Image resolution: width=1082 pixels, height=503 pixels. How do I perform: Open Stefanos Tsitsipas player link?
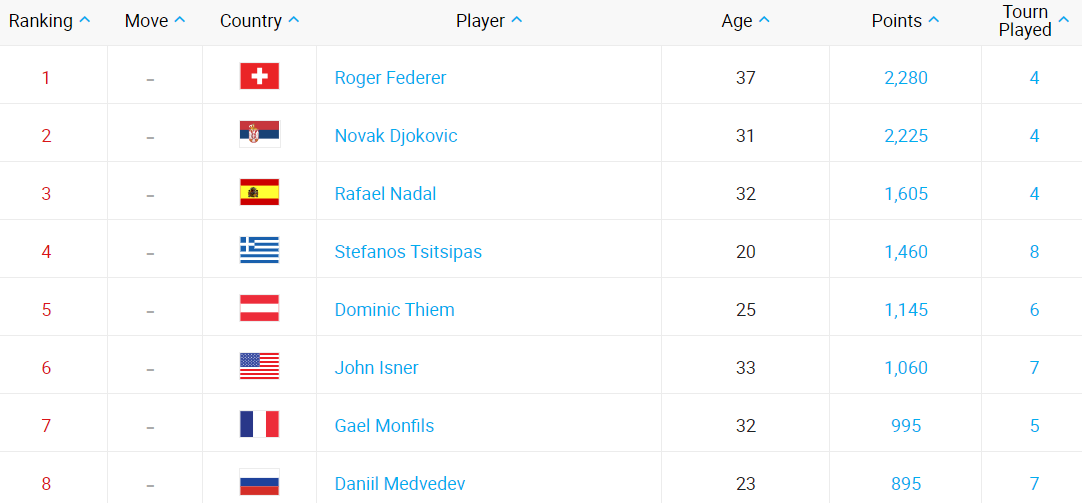click(408, 252)
